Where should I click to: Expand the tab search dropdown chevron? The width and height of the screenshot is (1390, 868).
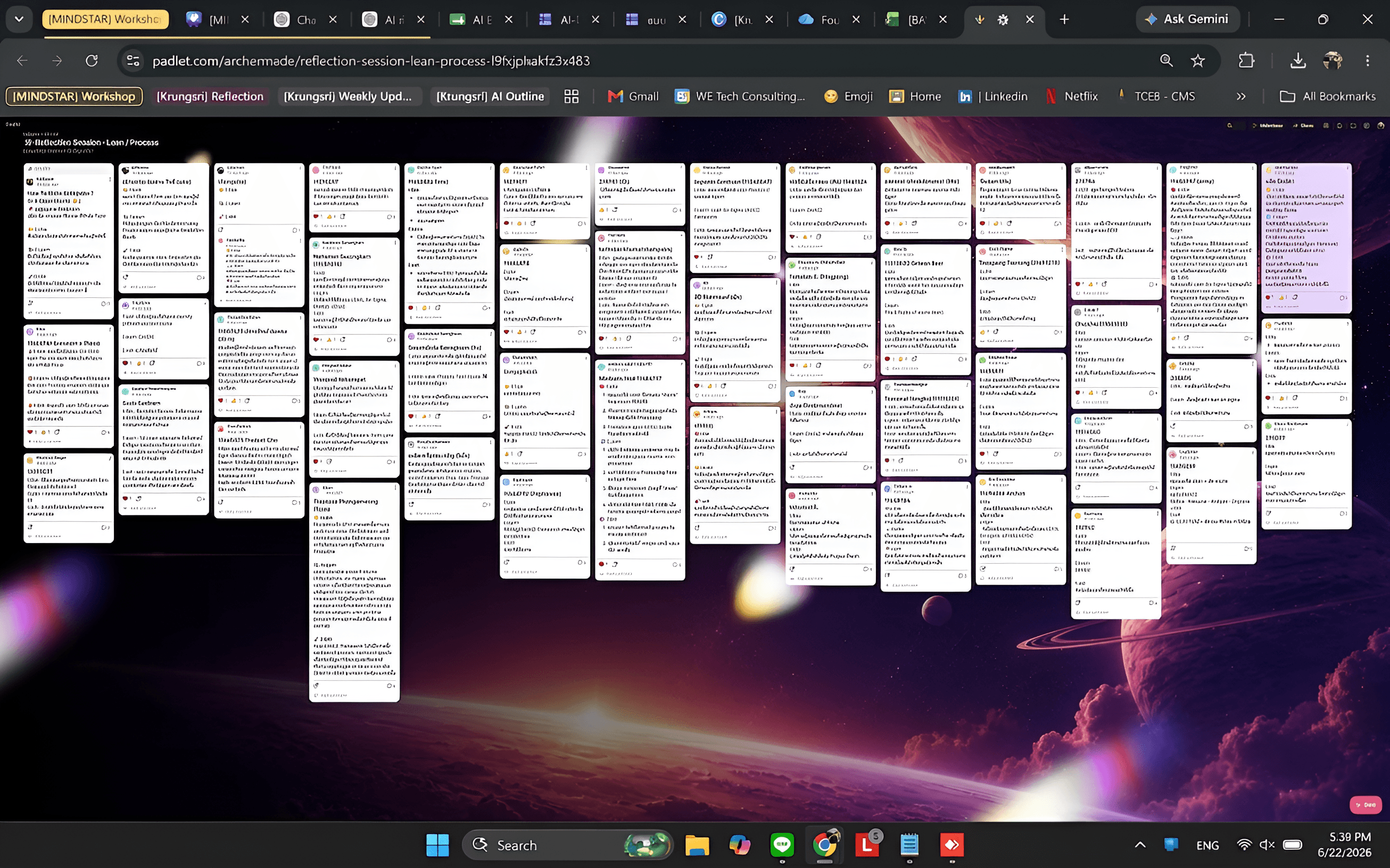point(19,20)
